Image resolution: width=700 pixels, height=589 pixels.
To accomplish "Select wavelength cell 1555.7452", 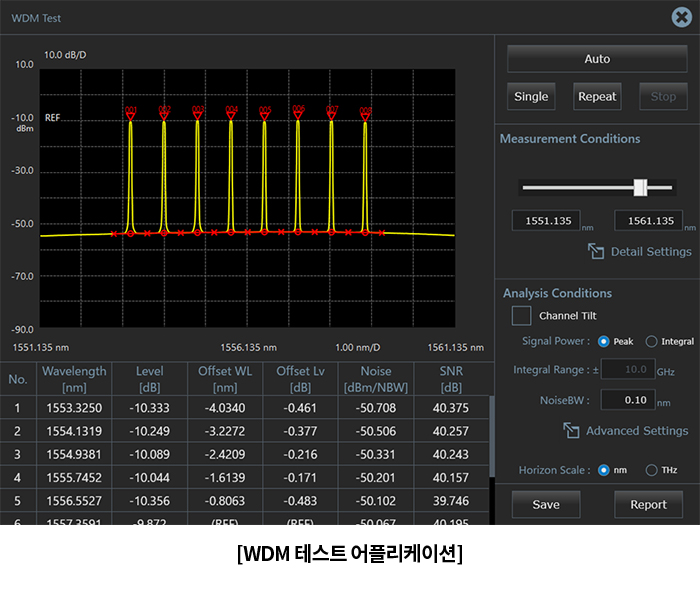I will 74,477.
